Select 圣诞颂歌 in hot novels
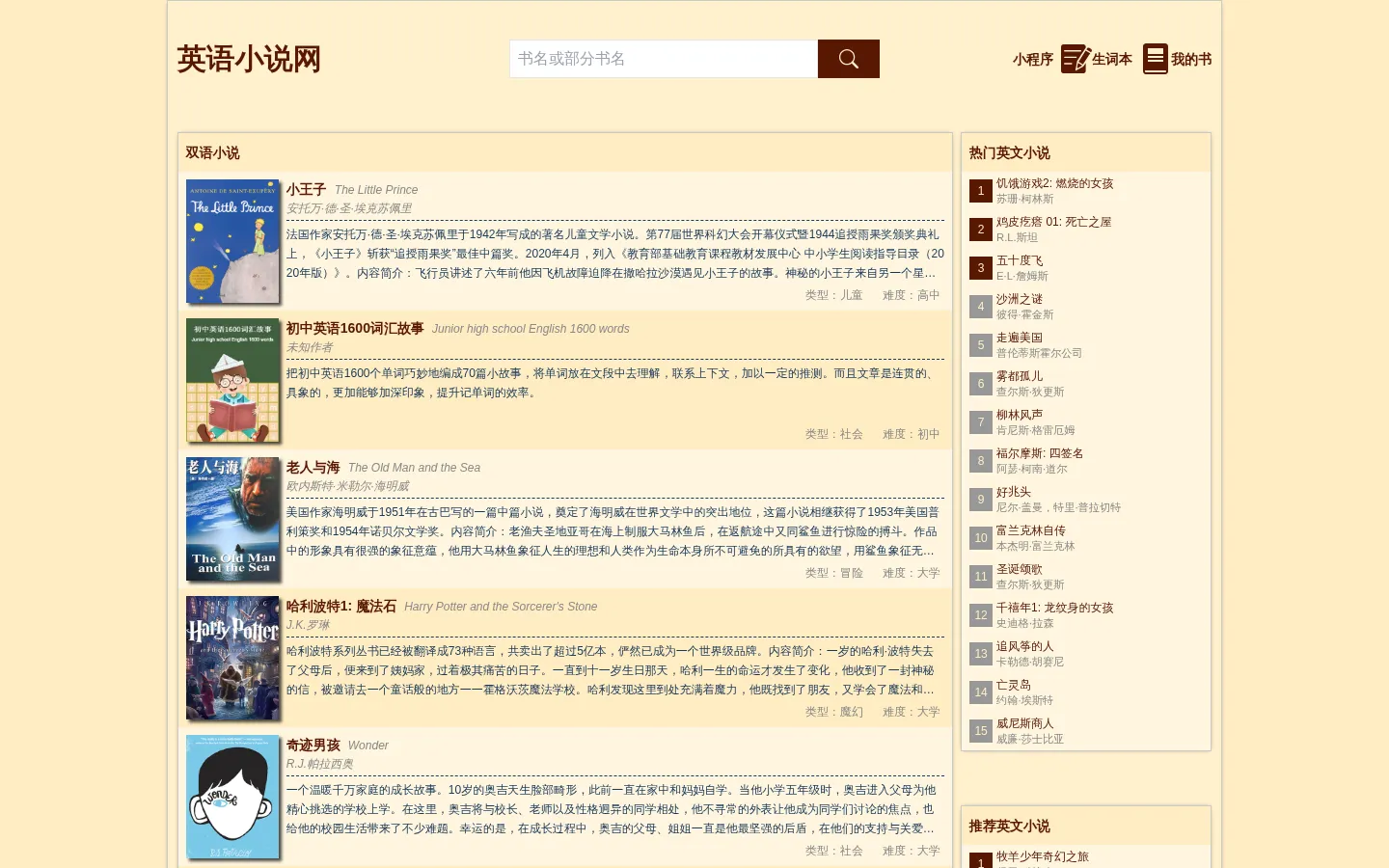The image size is (1389, 868). click(x=1020, y=569)
